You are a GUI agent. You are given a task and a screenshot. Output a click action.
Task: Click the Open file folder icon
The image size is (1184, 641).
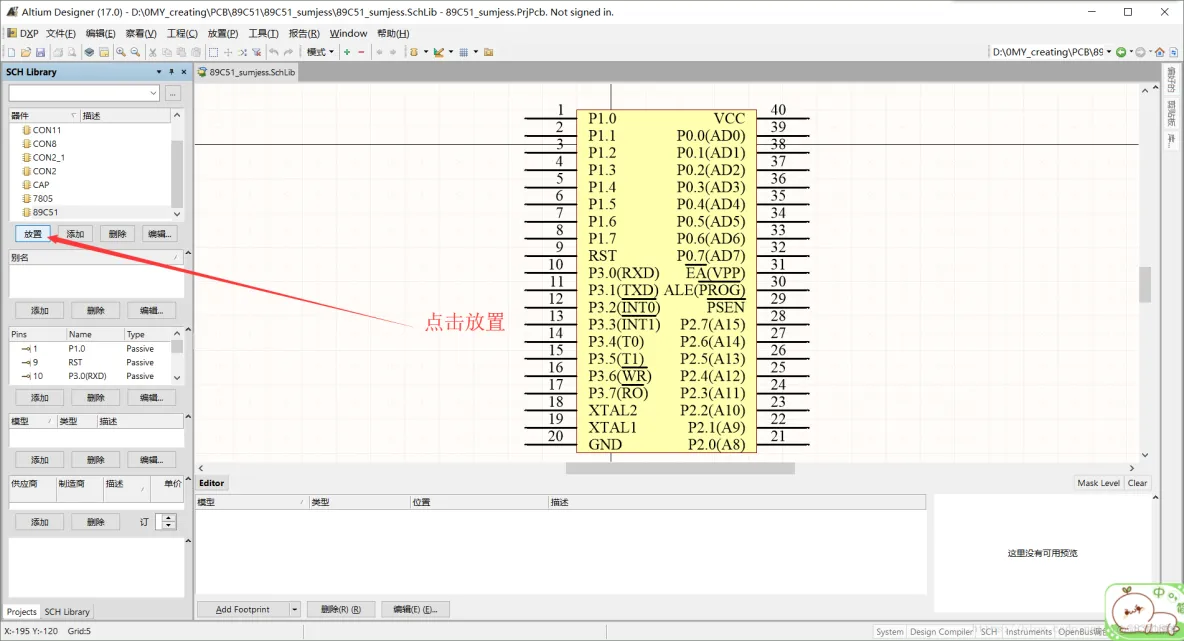(x=26, y=52)
